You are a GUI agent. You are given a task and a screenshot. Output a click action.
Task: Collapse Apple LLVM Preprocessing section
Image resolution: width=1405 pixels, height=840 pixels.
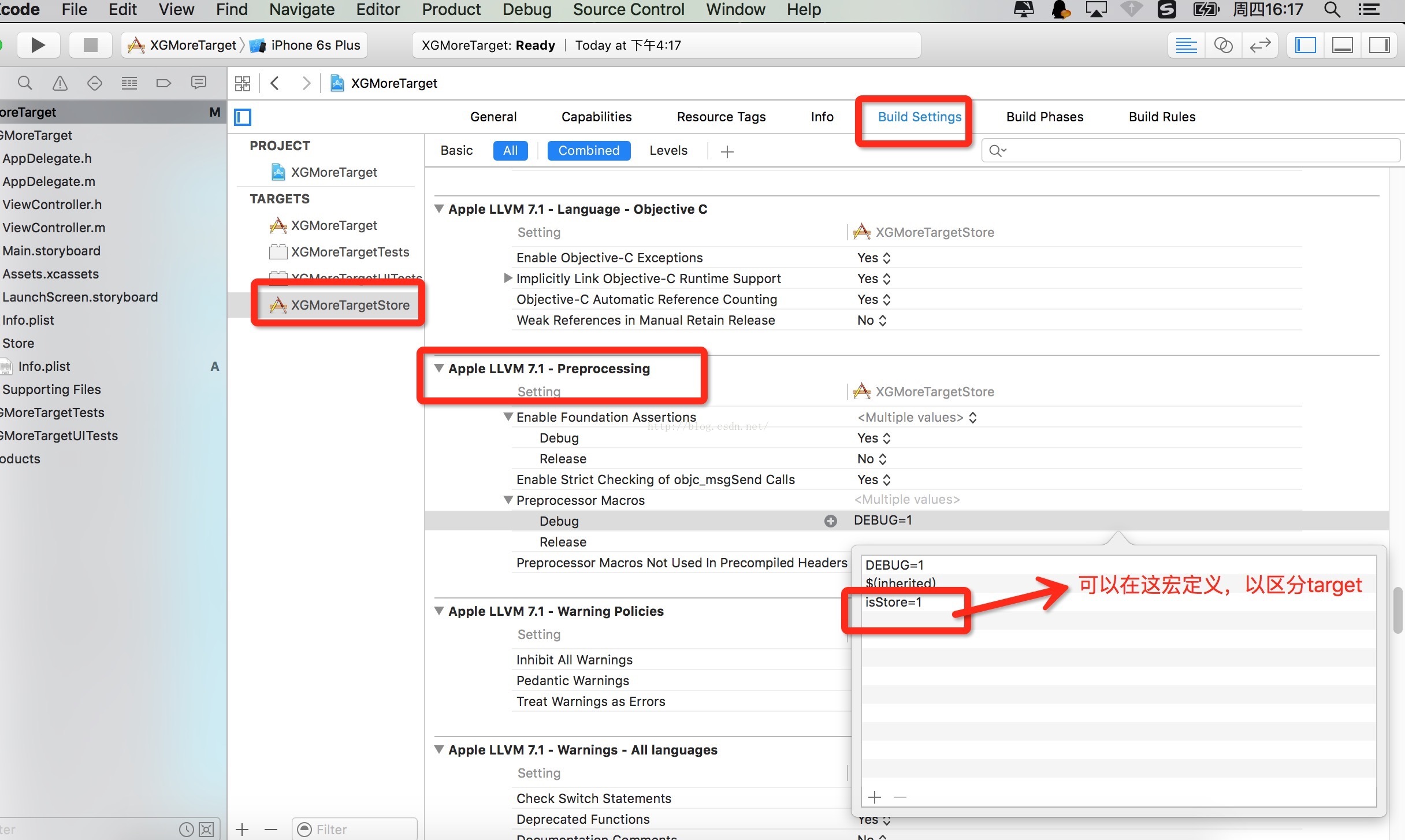[439, 368]
